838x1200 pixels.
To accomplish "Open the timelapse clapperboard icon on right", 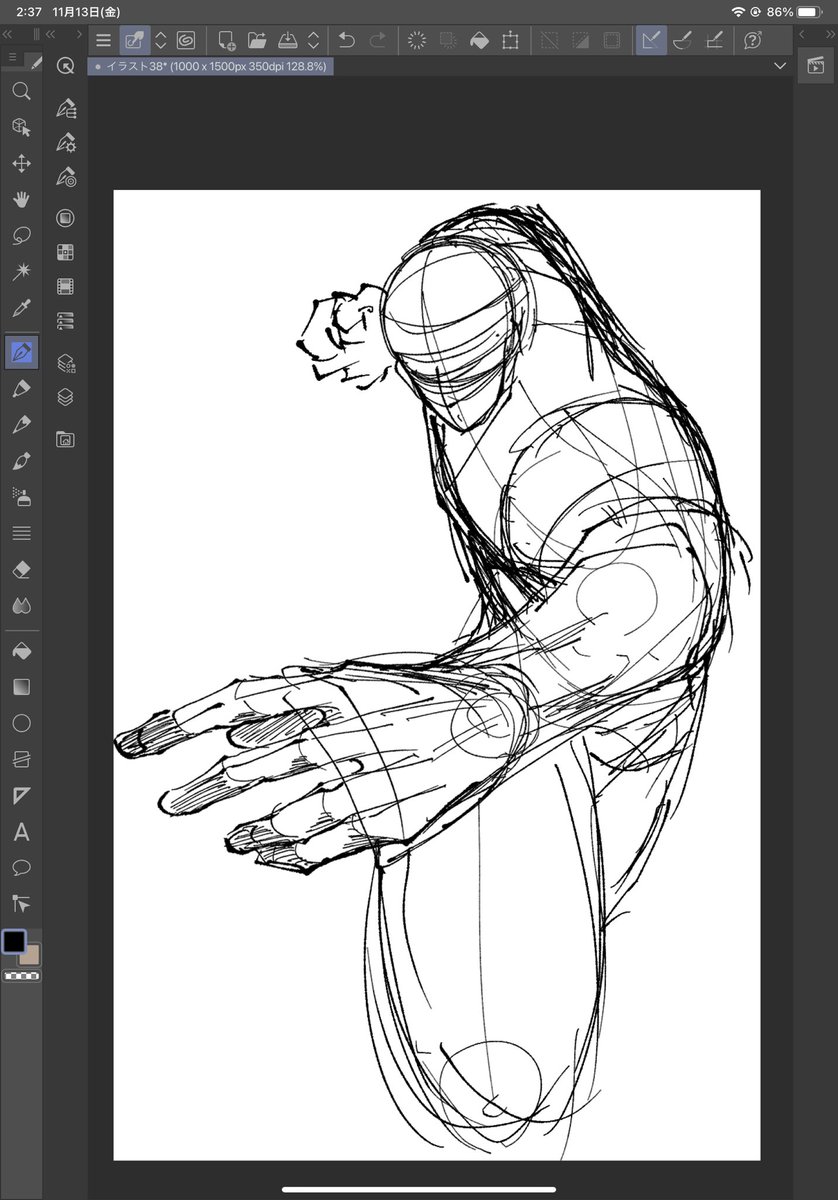I will pos(816,66).
